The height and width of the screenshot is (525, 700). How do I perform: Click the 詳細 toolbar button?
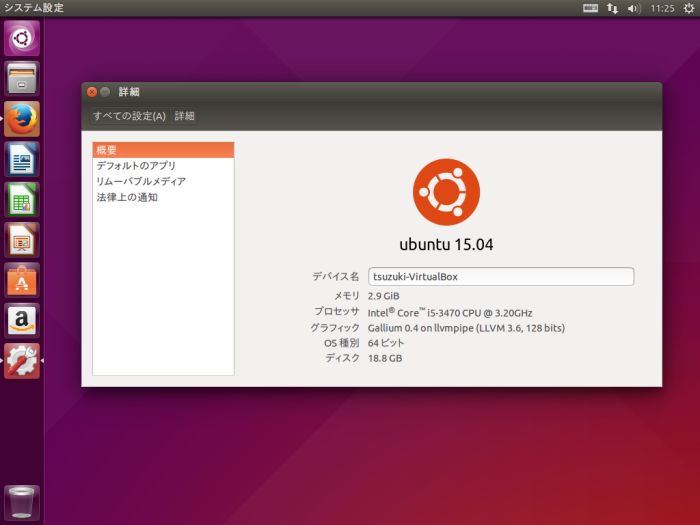pos(184,116)
